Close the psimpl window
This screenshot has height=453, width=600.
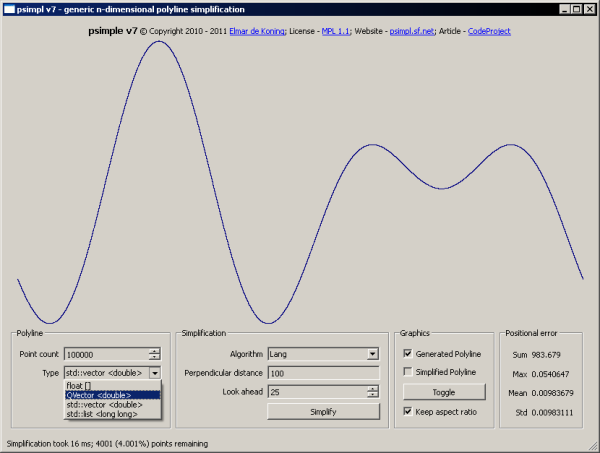(590, 8)
